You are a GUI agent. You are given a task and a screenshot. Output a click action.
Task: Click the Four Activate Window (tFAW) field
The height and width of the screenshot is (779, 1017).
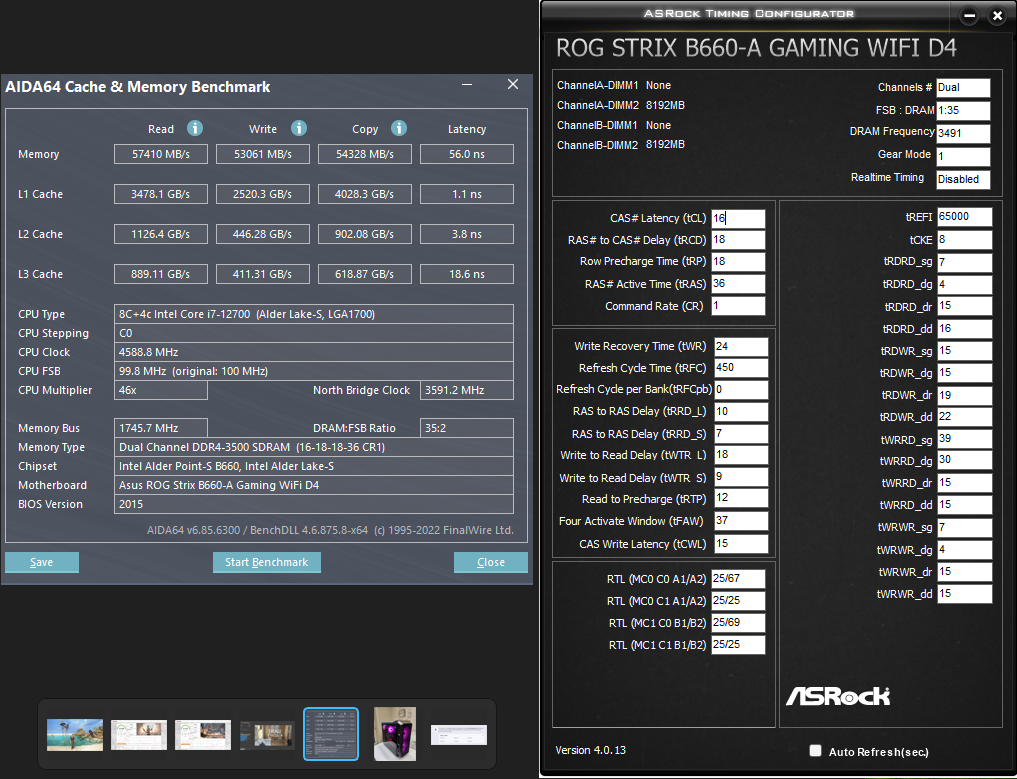[741, 521]
